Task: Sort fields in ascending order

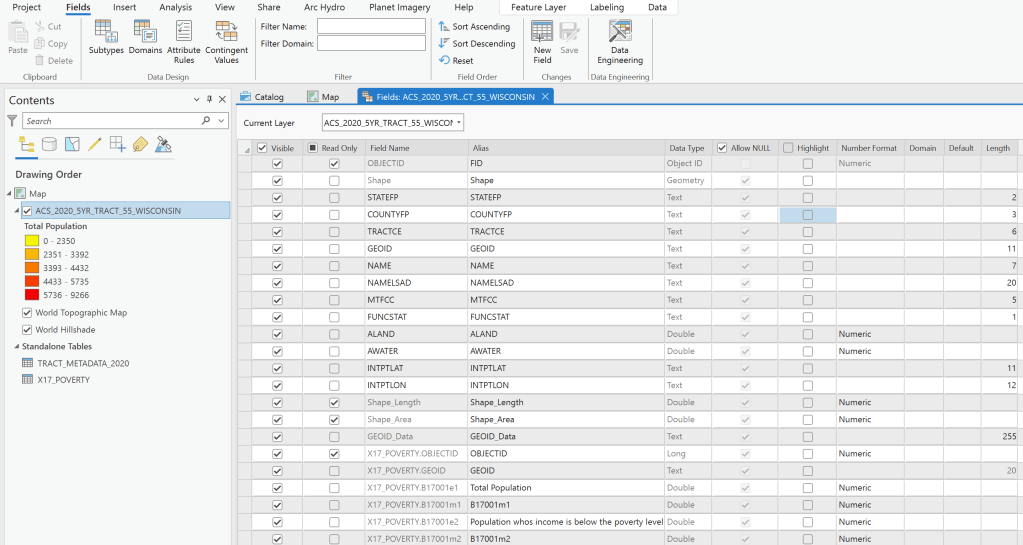Action: (x=474, y=26)
